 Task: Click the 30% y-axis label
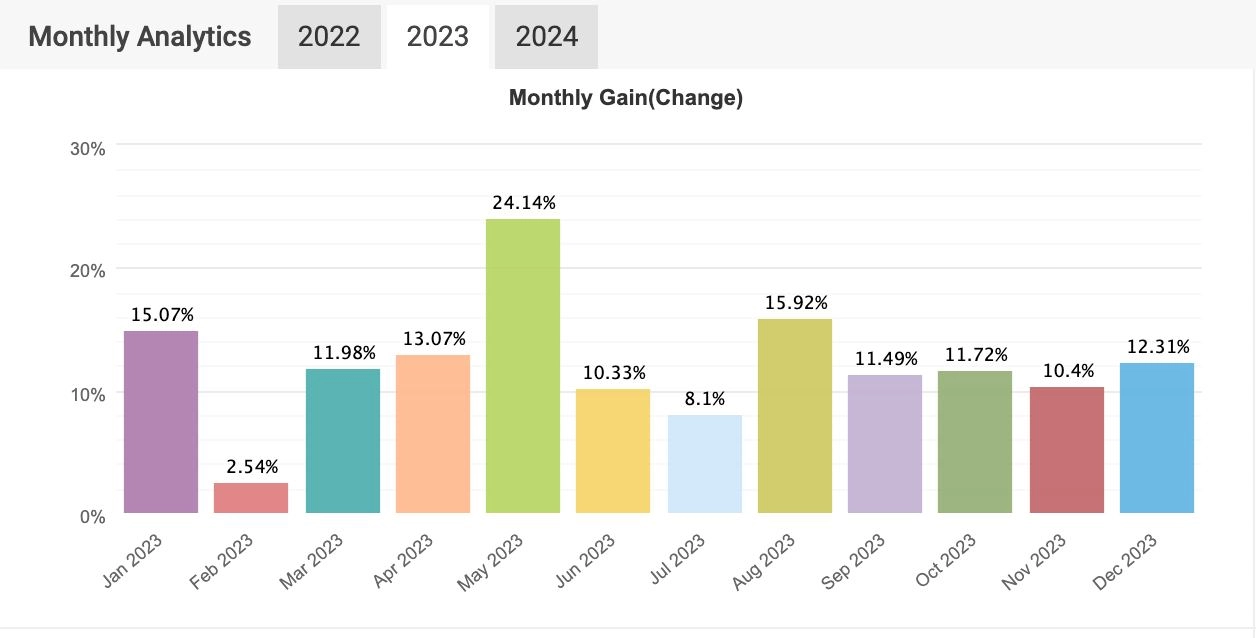coord(88,149)
